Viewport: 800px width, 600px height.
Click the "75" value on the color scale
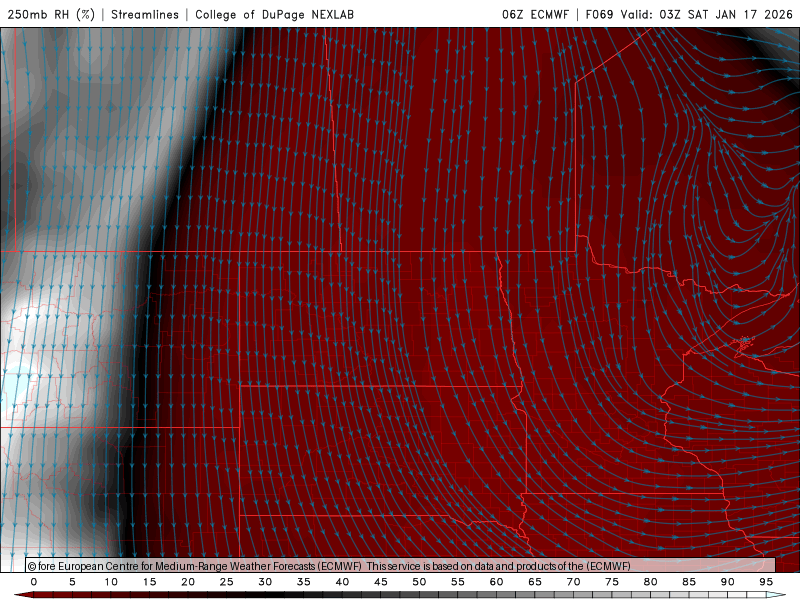[612, 582]
